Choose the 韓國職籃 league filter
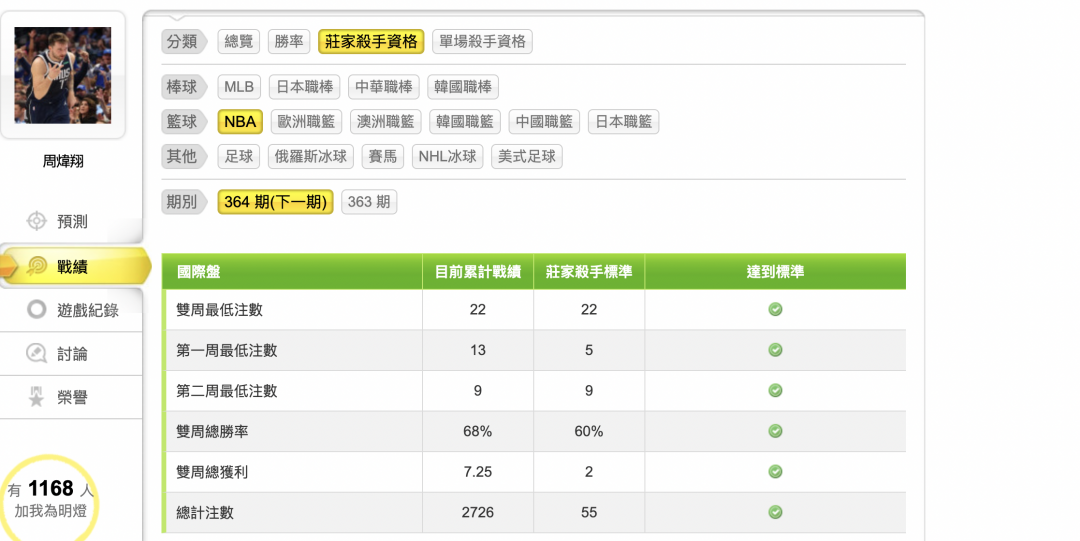This screenshot has height=541, width=1080. 464,122
